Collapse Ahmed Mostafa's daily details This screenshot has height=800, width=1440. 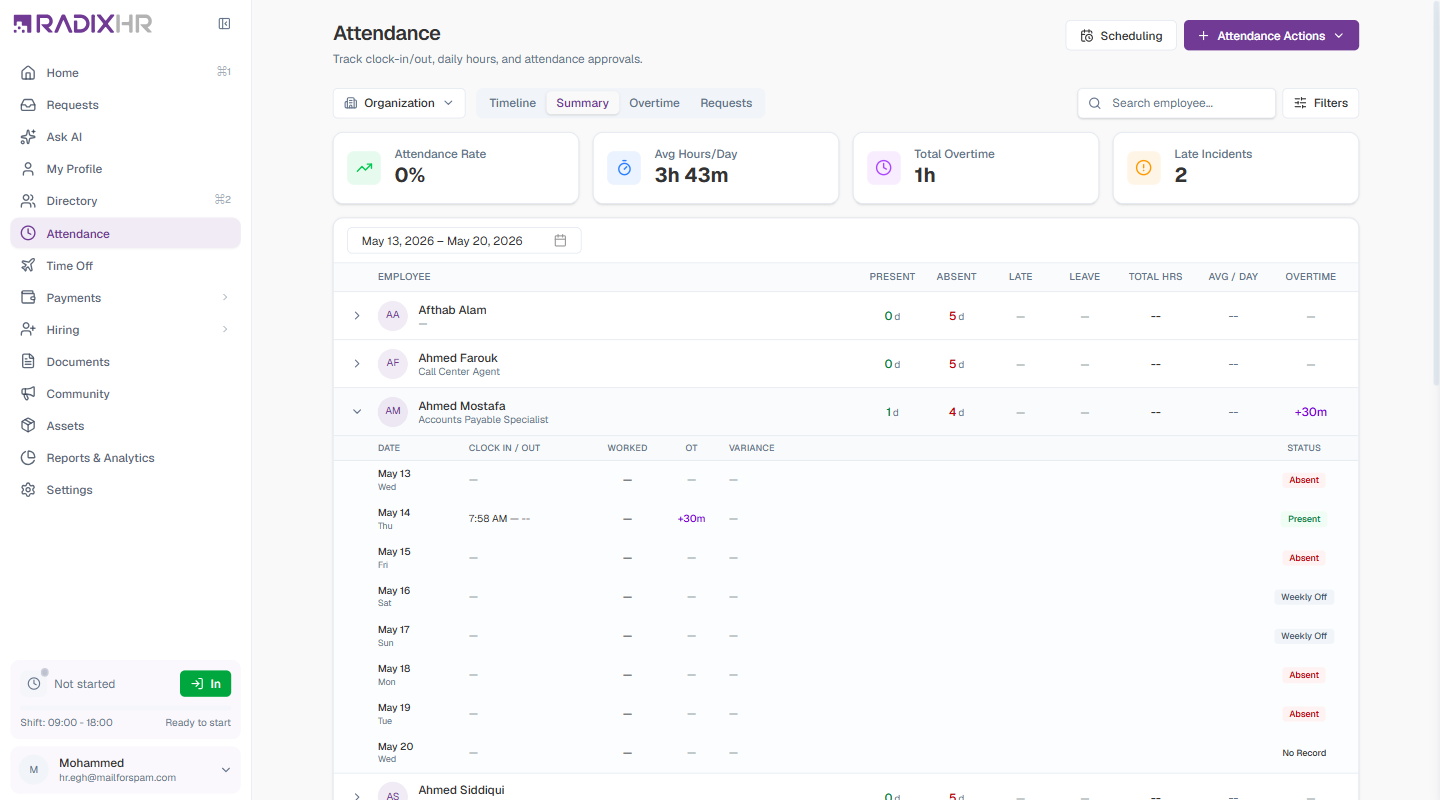357,411
